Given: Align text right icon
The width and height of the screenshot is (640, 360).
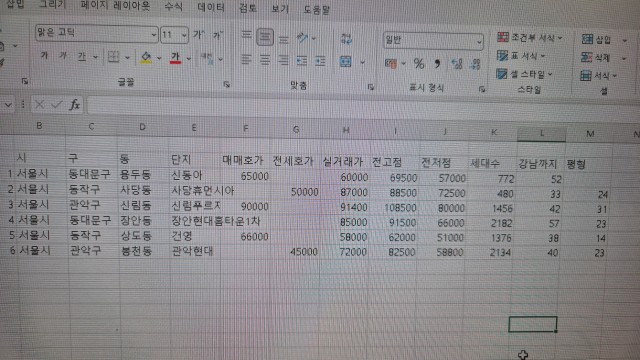Looking at the screenshot, I should point(283,61).
